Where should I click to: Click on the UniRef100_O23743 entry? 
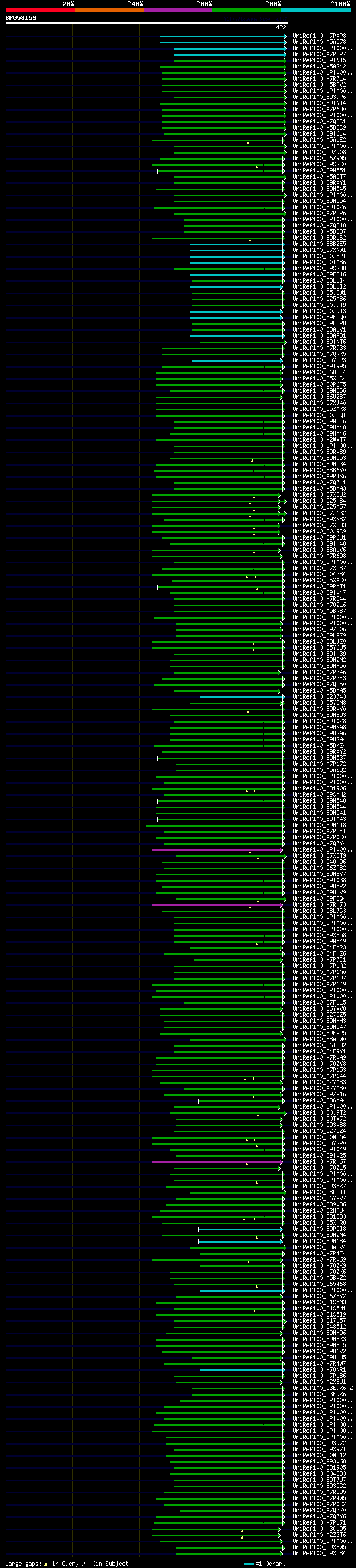coord(319,697)
